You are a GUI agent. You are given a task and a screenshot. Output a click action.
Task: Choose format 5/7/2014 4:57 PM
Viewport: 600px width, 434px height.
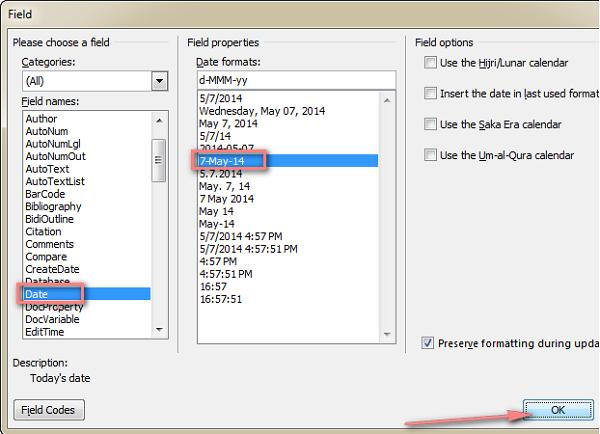coord(289,237)
